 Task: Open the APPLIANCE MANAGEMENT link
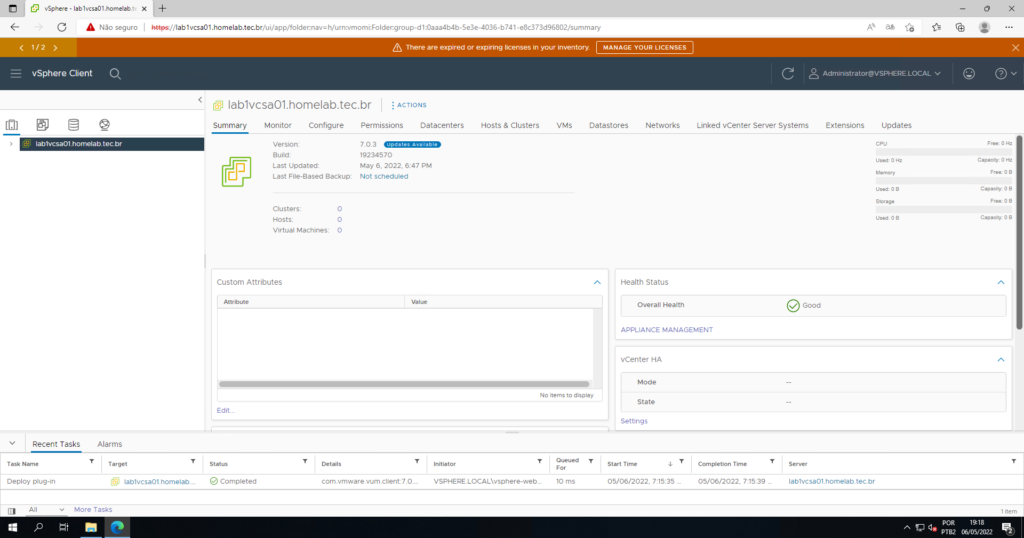[x=667, y=330]
